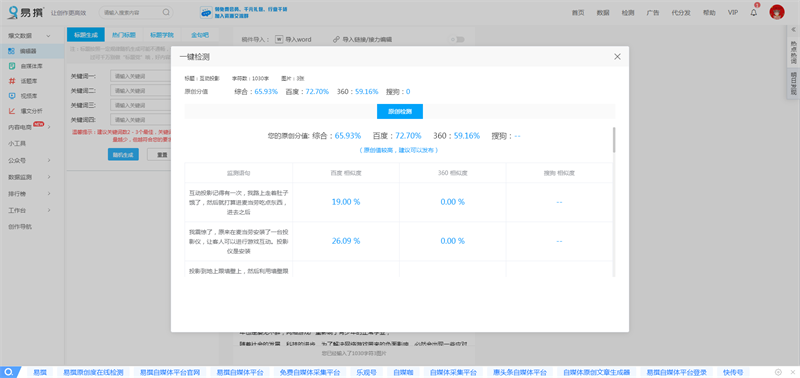Click the 乐观号 bottom link

pyautogui.click(x=366, y=372)
